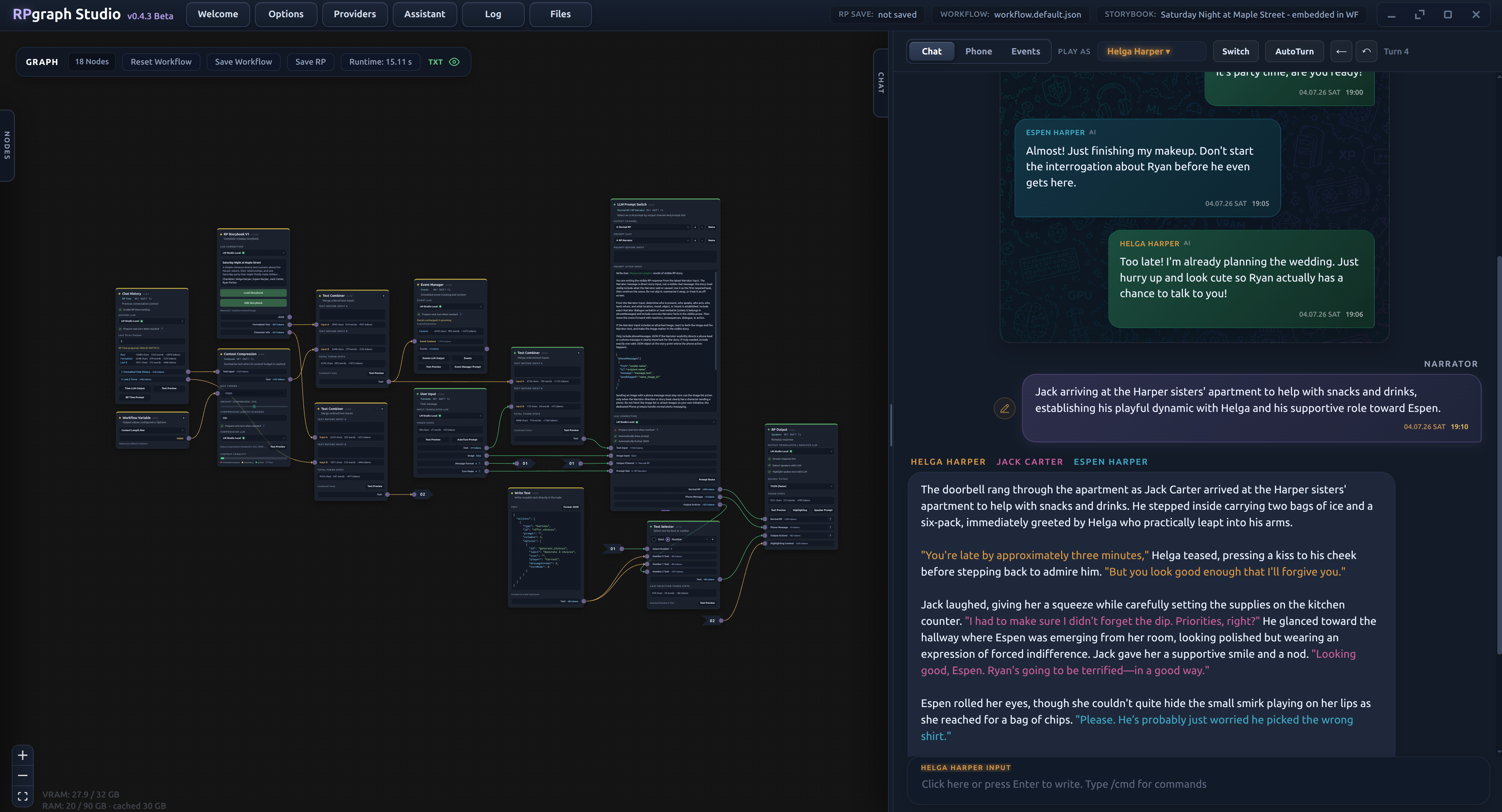Toggle Automatically show prompt checkbox
The width and height of the screenshot is (1502, 812).
(x=615, y=436)
